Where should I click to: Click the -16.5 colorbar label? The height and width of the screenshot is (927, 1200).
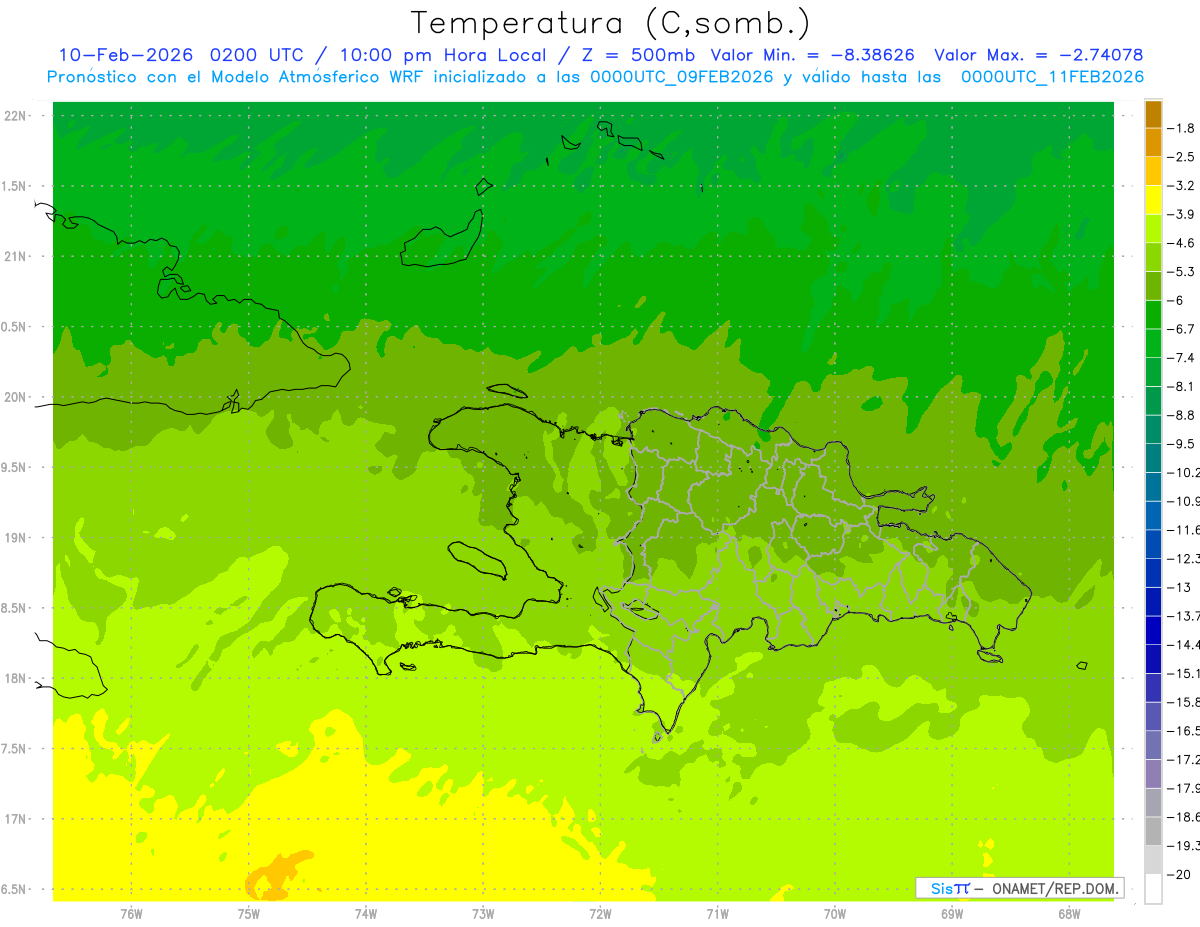(x=1183, y=731)
